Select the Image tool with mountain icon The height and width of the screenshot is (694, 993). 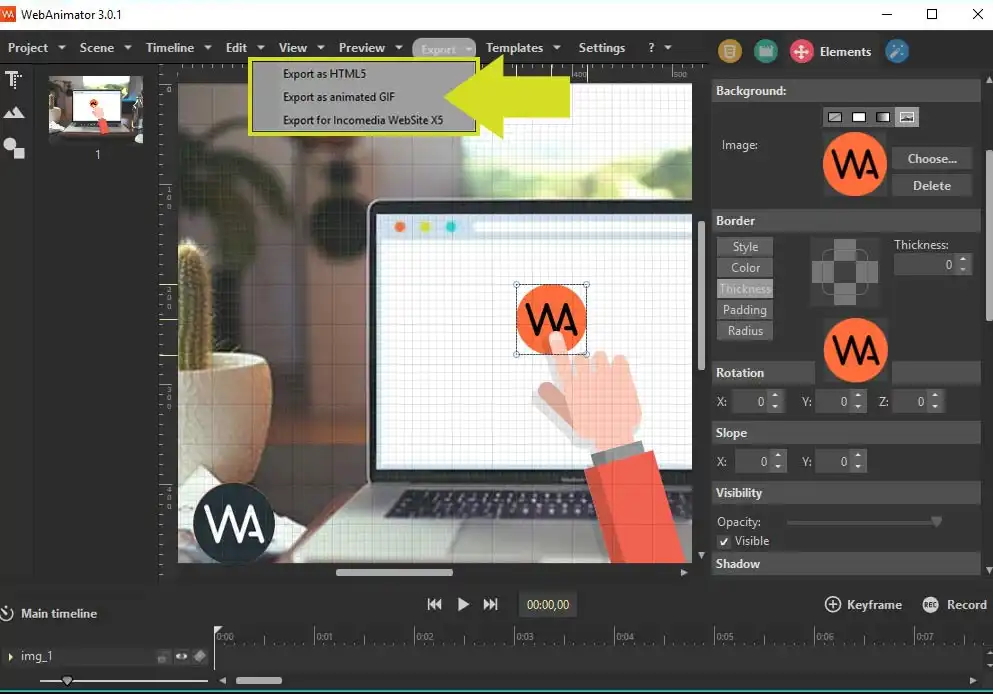[14, 113]
